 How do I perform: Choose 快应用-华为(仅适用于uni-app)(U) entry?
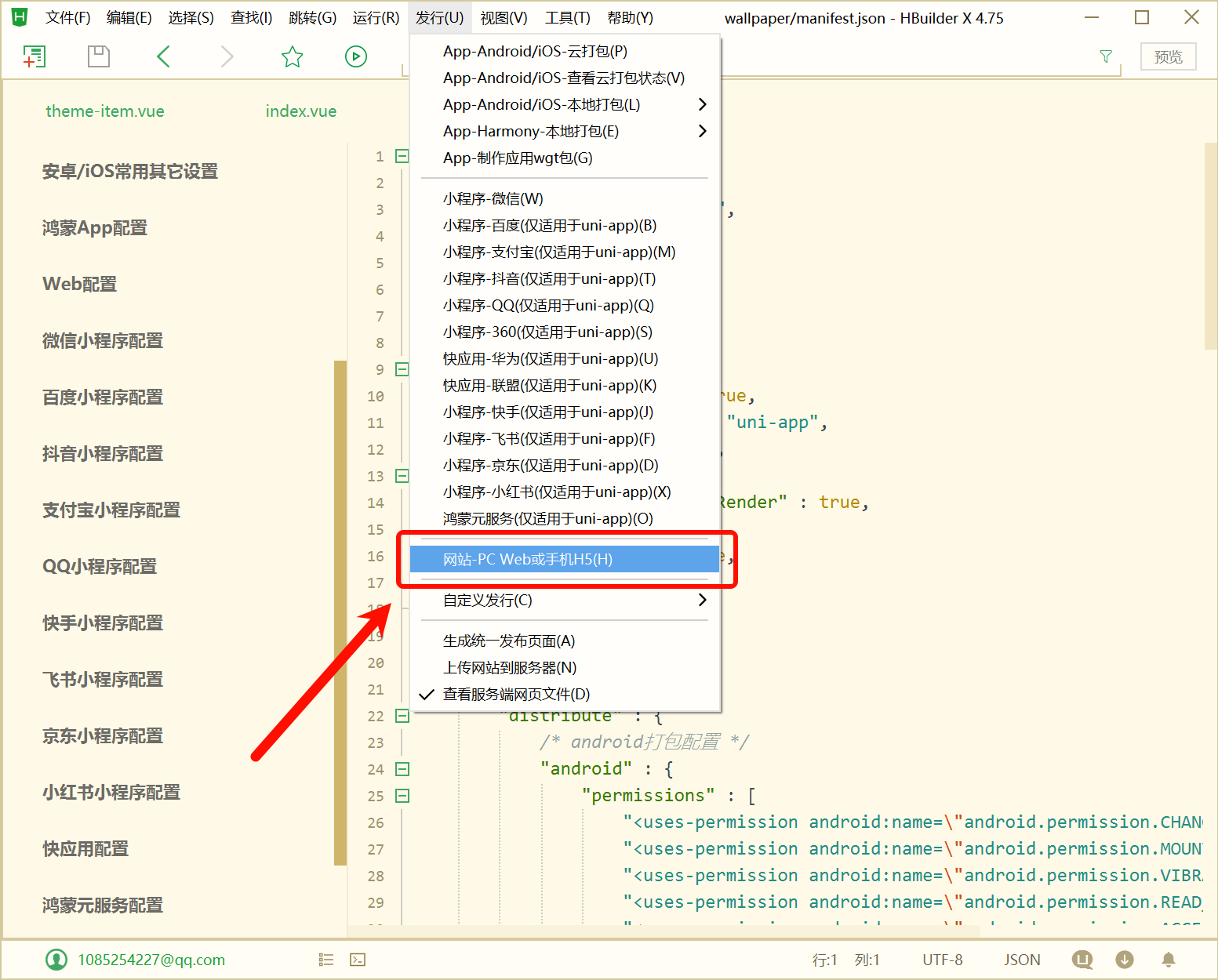(565, 359)
